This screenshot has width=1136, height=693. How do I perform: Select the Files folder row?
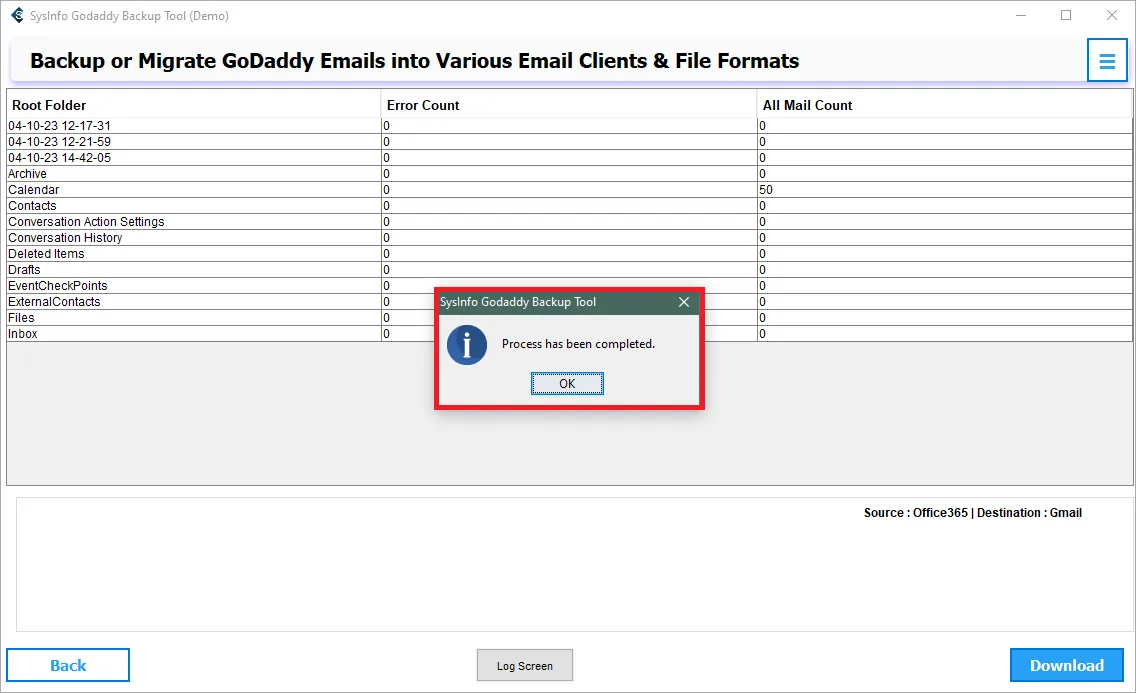pos(569,316)
